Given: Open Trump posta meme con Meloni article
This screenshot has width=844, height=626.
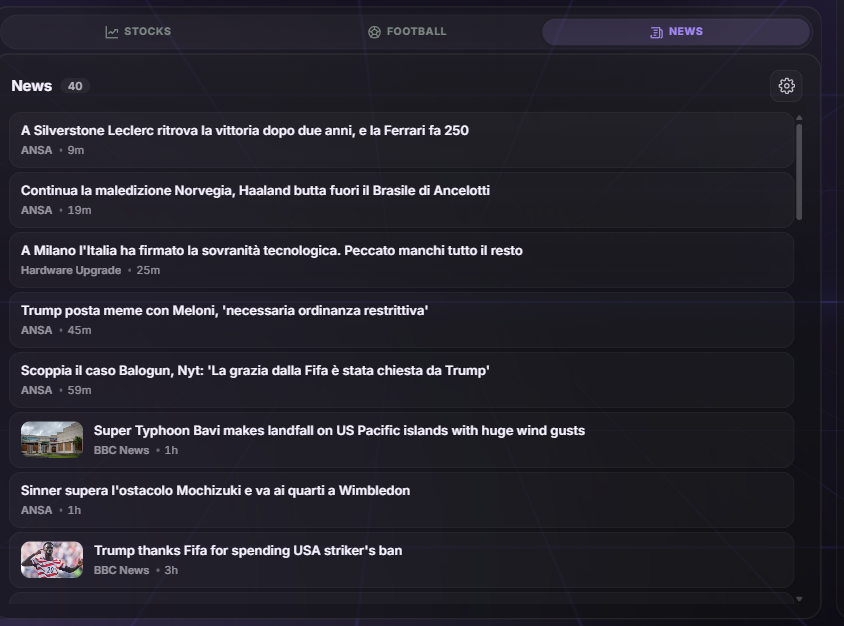Looking at the screenshot, I should click(x=401, y=320).
